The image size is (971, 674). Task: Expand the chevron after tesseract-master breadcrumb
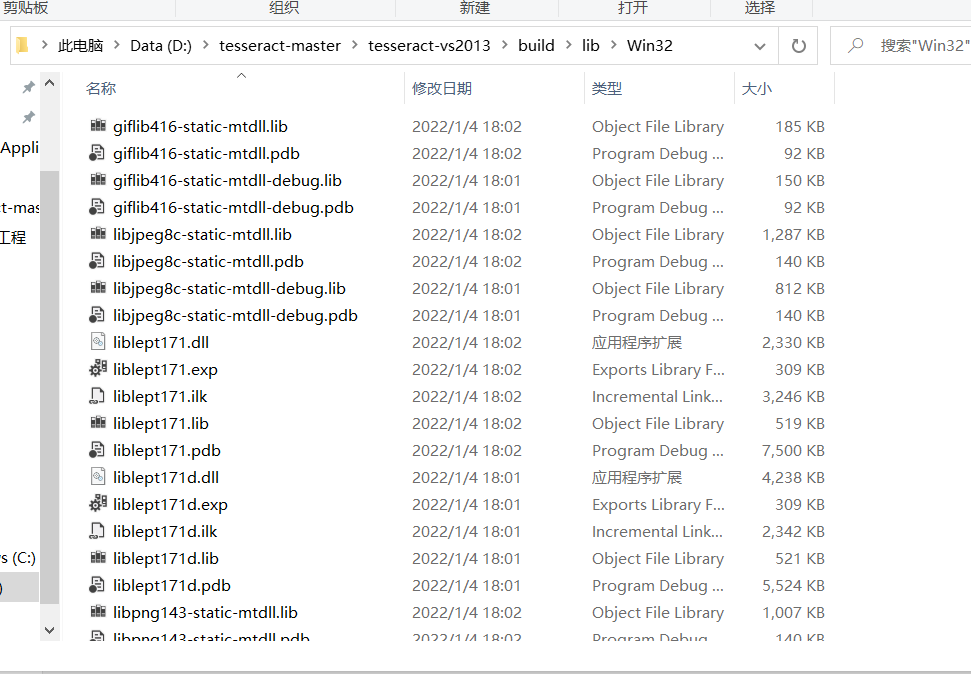355,45
